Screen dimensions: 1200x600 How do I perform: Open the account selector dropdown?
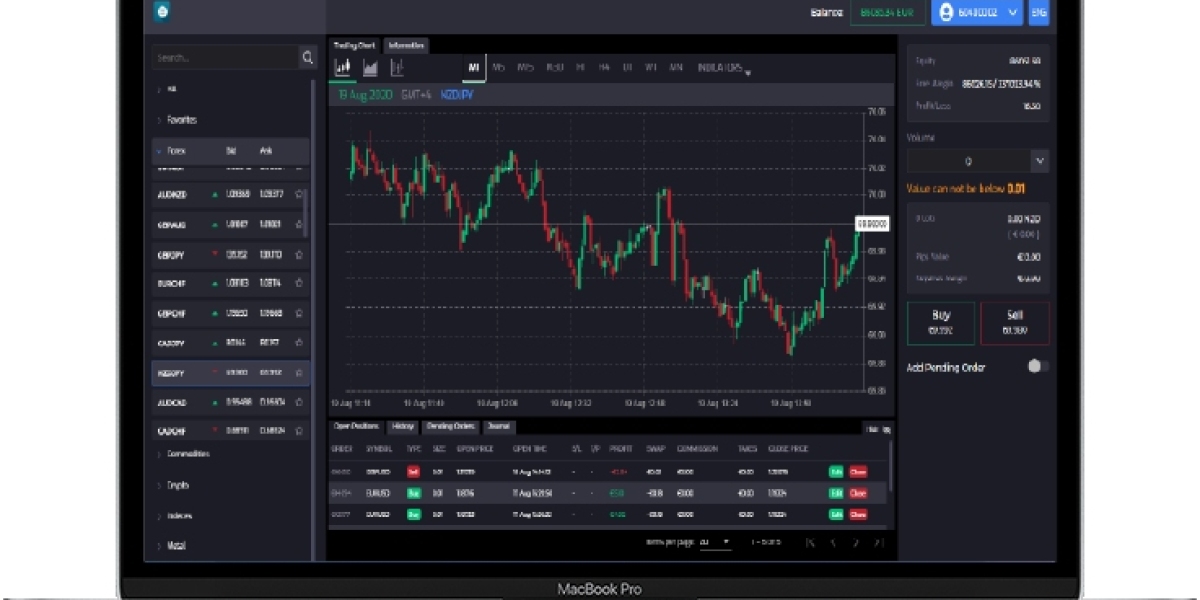tap(977, 12)
